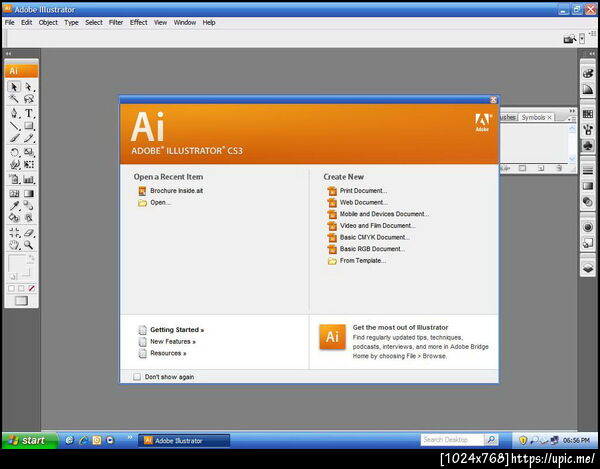The image size is (600, 469).
Task: Open the Symbols panel options menu
Action: 572,119
